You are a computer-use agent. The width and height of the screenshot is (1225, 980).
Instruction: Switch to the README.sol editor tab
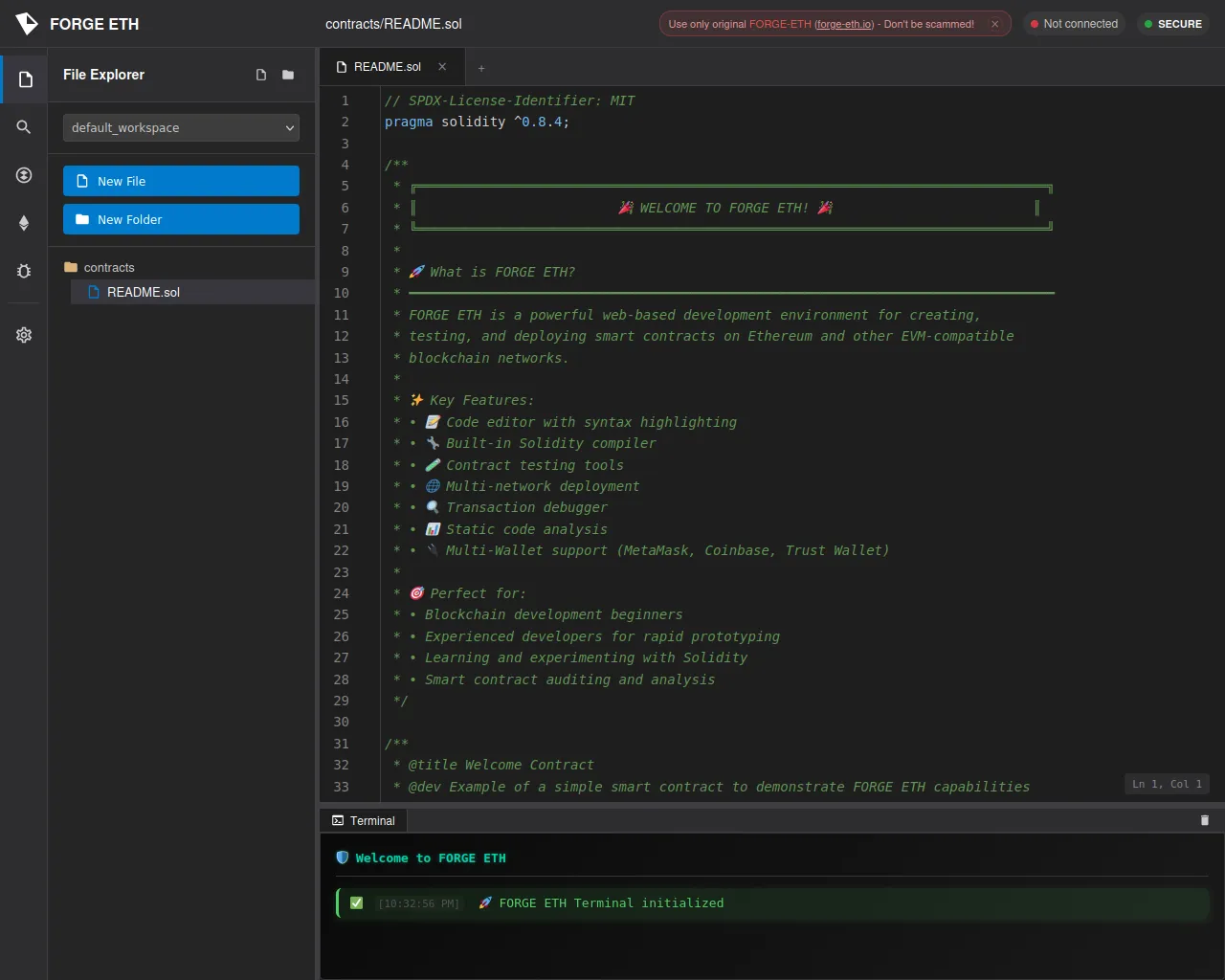pyautogui.click(x=387, y=67)
